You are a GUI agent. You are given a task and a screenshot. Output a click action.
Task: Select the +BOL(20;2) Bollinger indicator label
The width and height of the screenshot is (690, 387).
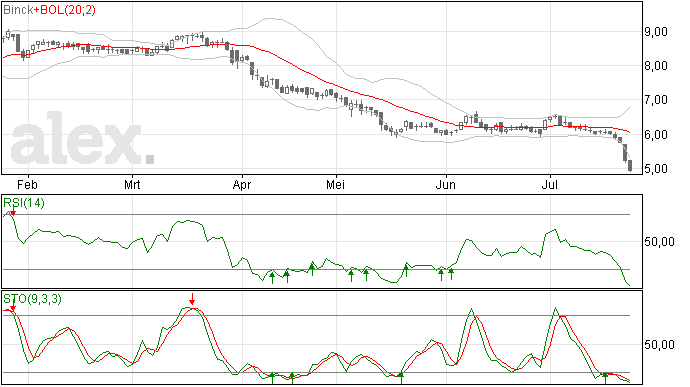click(65, 10)
